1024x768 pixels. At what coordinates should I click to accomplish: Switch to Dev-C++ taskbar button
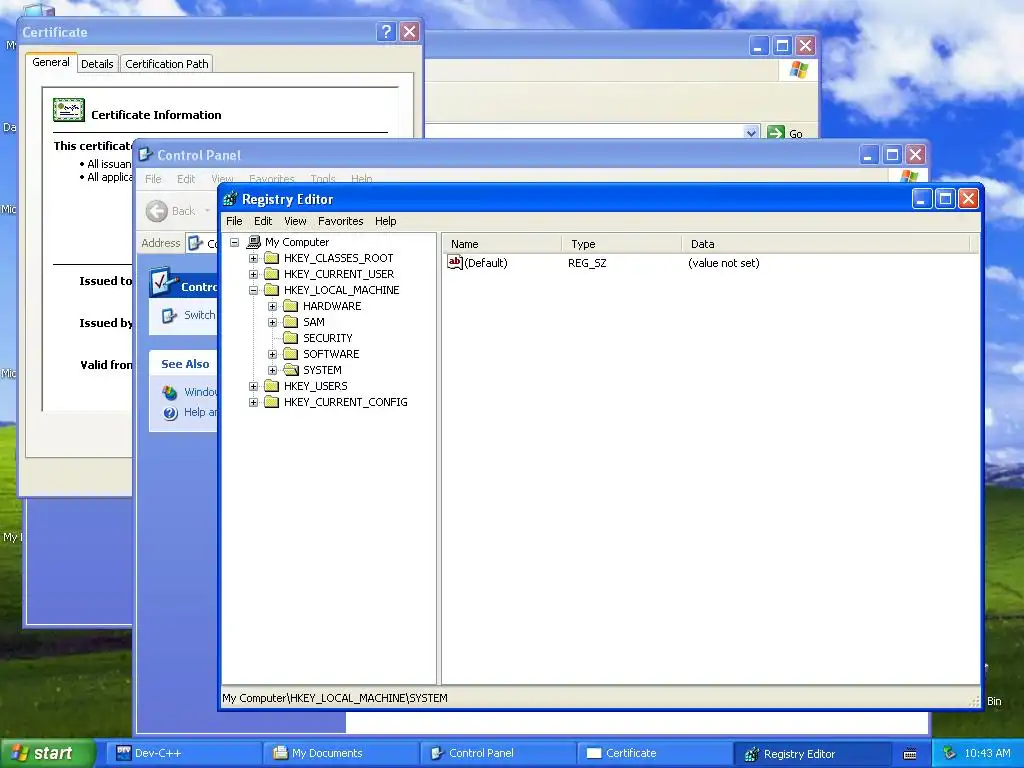[184, 753]
